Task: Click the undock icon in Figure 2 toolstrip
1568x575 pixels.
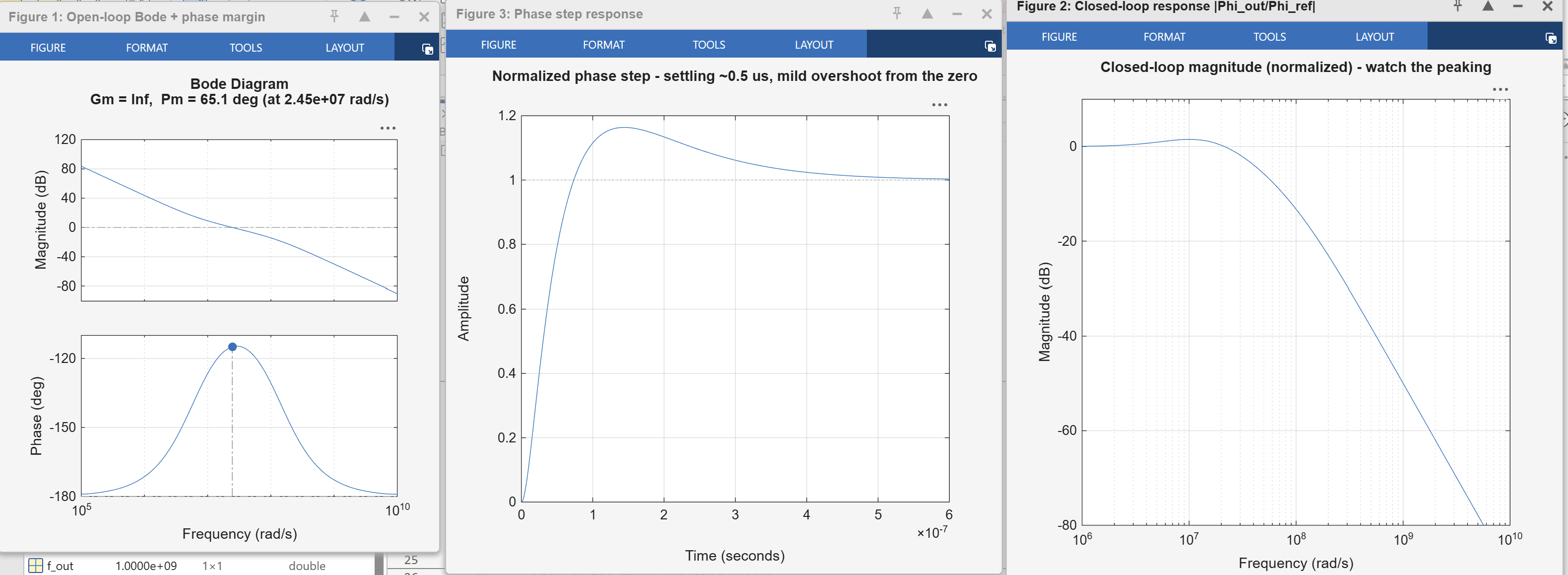Action: pos(1550,38)
